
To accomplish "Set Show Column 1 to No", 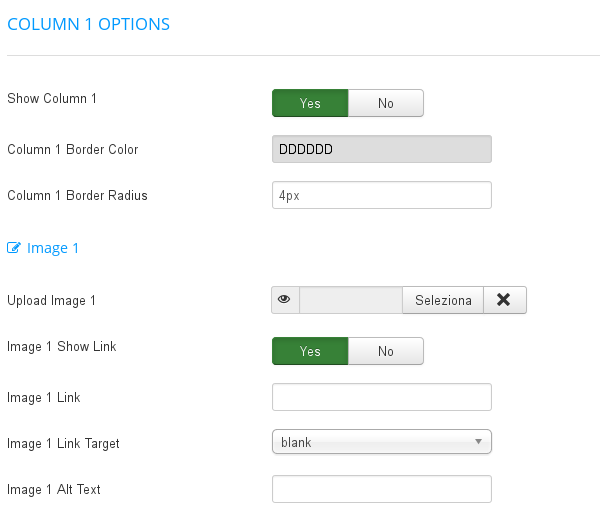I will pos(385,103).
